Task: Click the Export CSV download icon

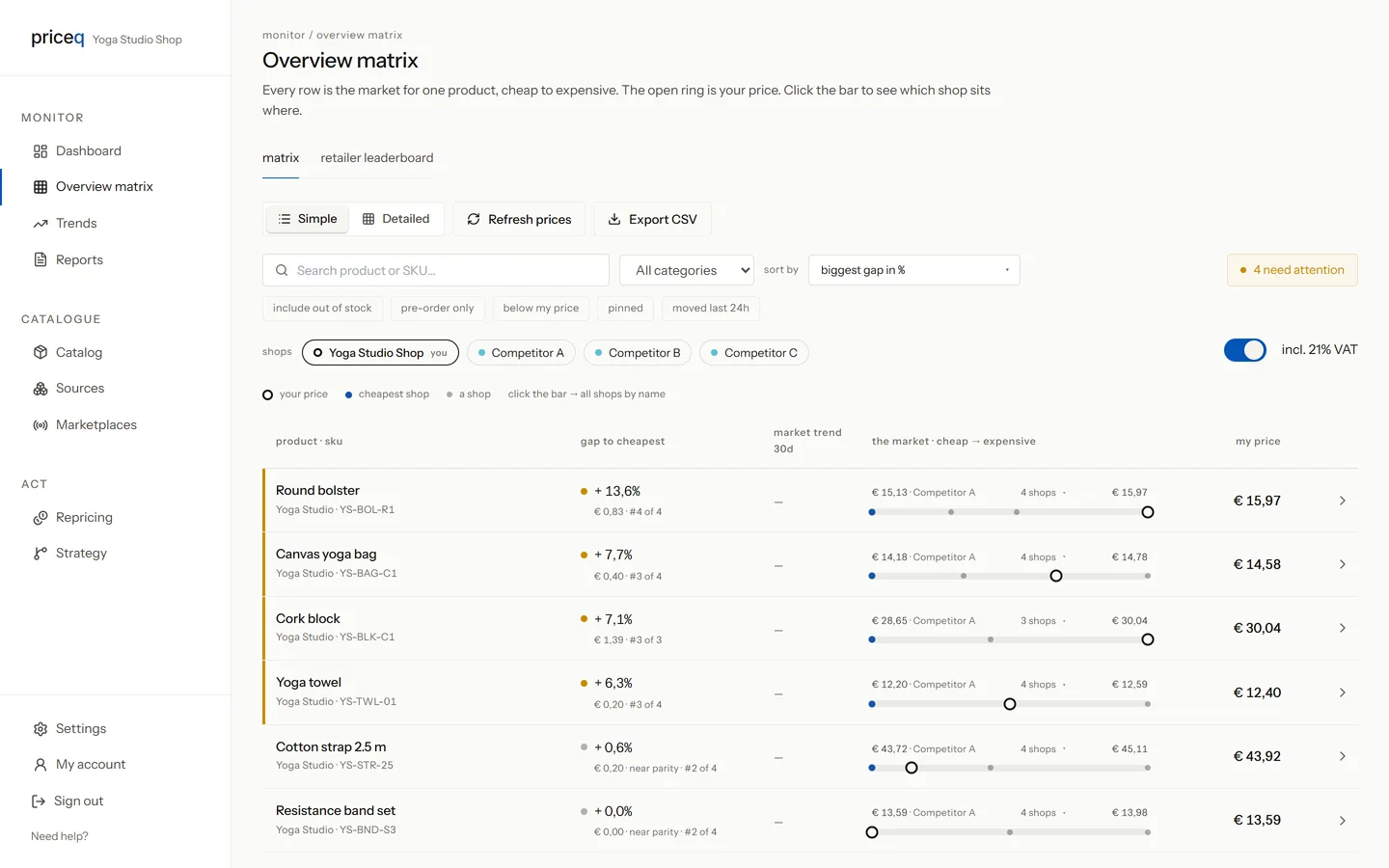Action: point(614,220)
